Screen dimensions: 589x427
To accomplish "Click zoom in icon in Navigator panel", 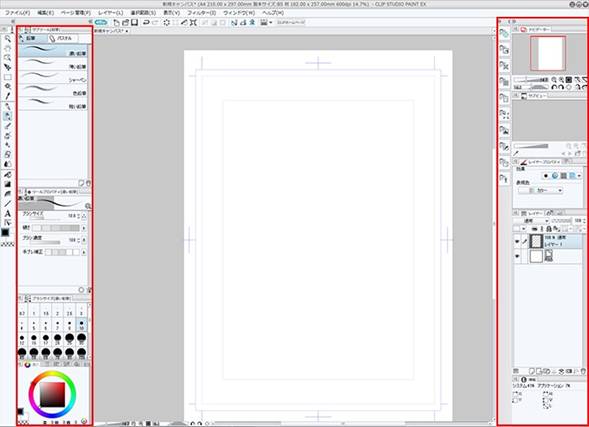I will 562,80.
